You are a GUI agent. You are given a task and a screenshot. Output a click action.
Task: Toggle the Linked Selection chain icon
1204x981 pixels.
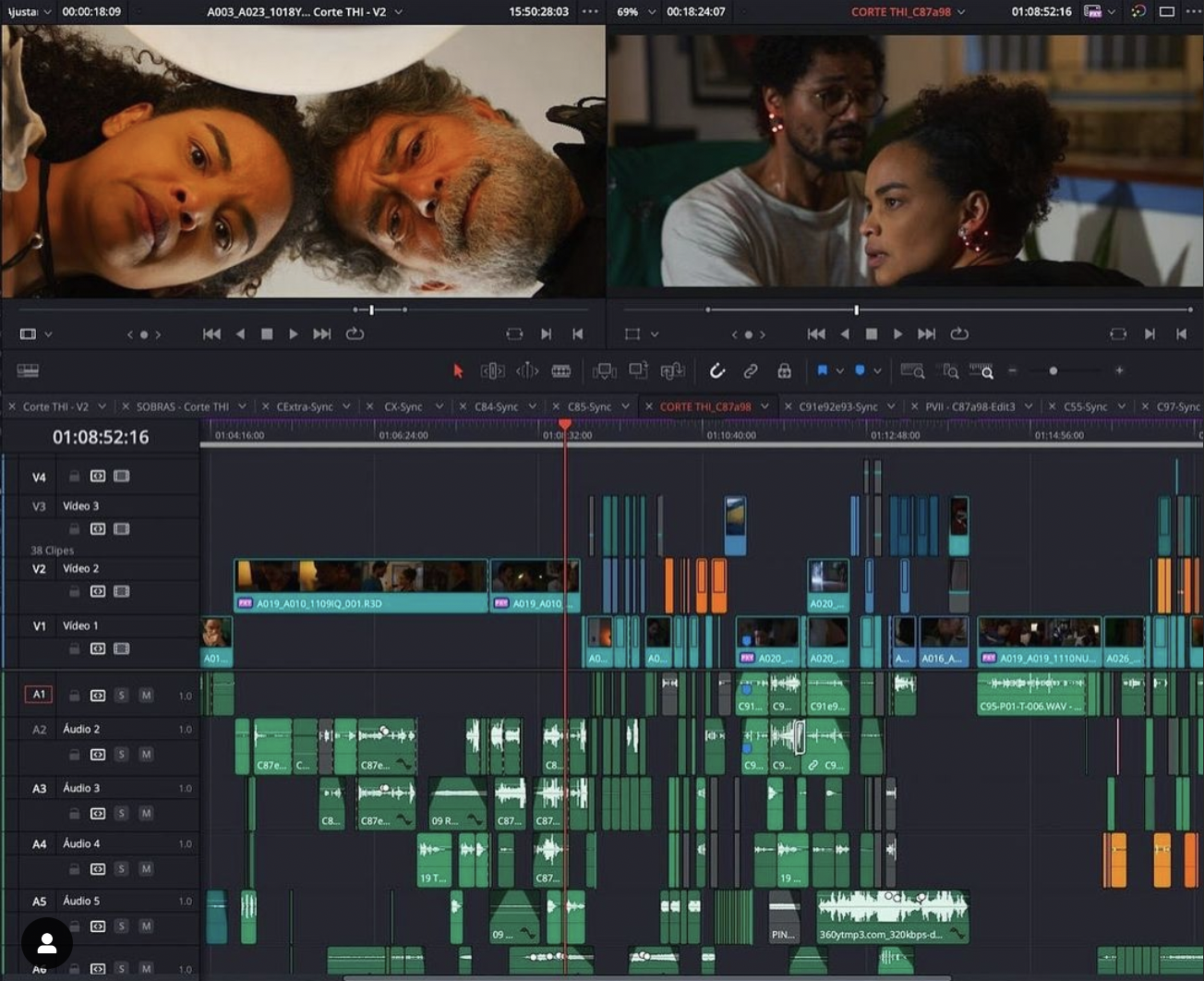[751, 370]
